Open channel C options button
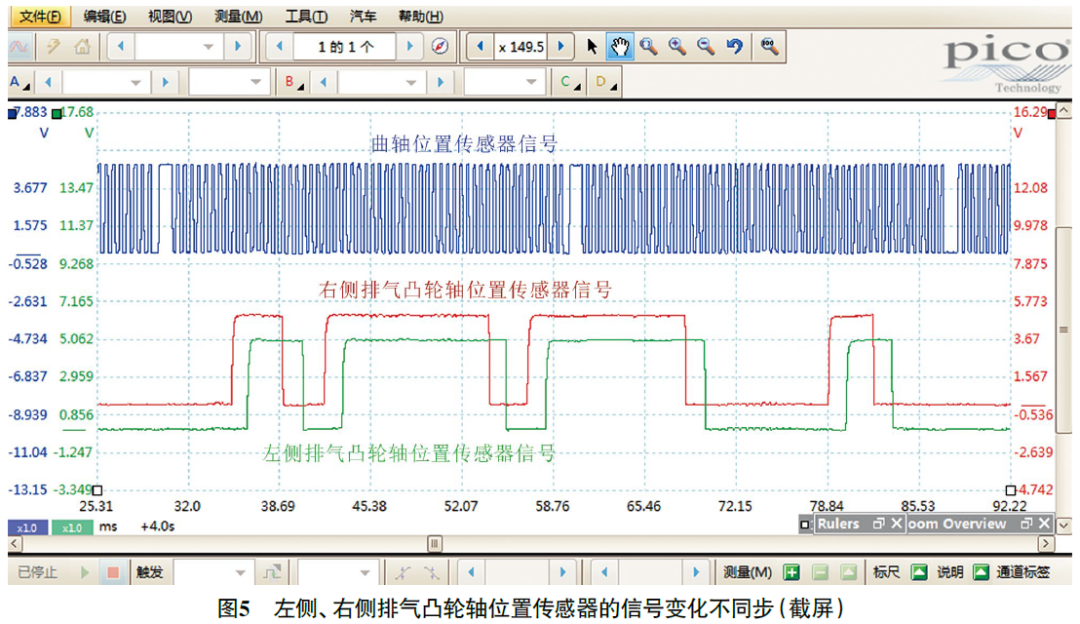 (569, 83)
